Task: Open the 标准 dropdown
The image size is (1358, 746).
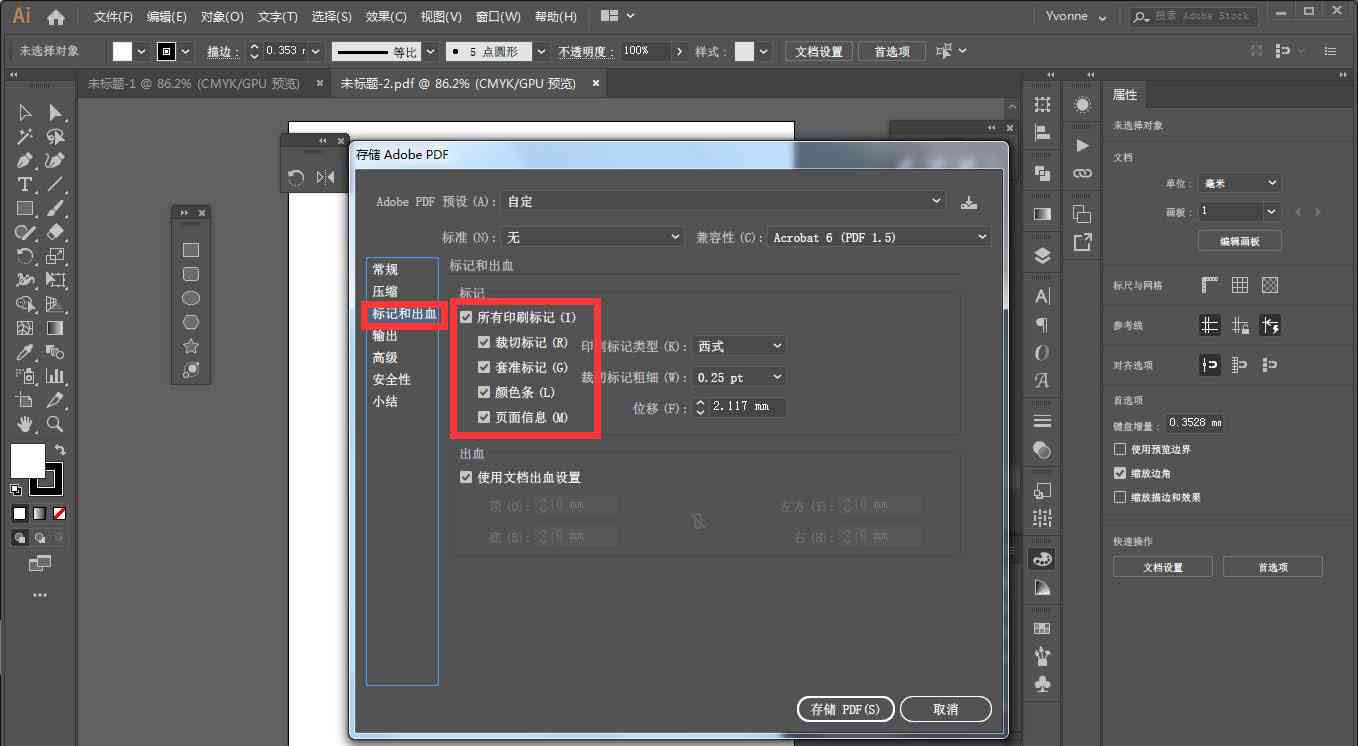Action: pos(593,237)
